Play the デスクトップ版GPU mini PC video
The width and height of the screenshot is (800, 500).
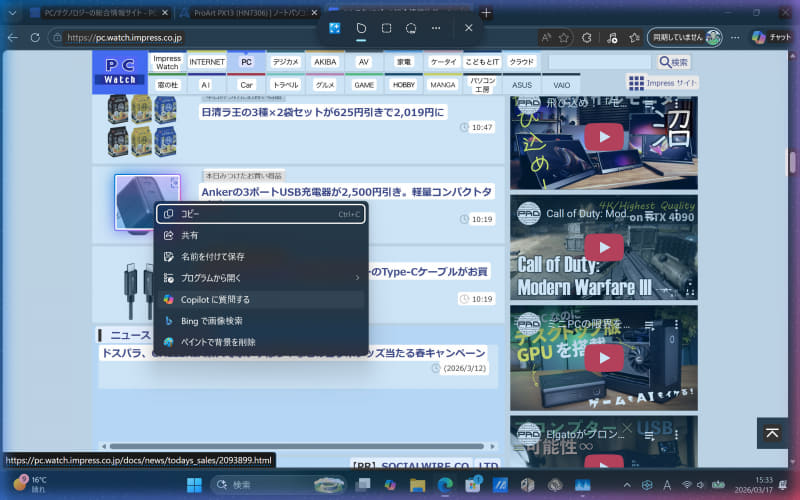[604, 357]
